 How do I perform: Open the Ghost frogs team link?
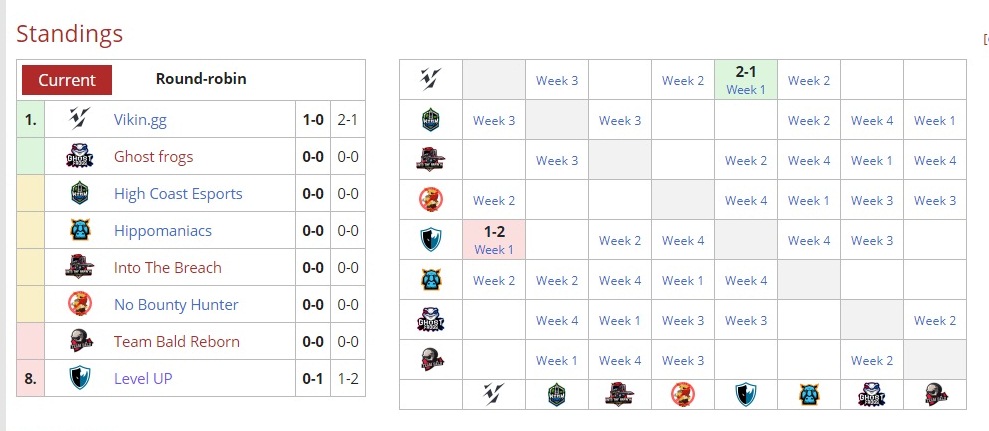coord(153,157)
